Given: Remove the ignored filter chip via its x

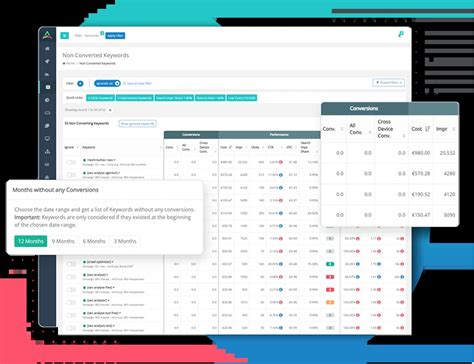Looking at the screenshot, I should pyautogui.click(x=117, y=83).
